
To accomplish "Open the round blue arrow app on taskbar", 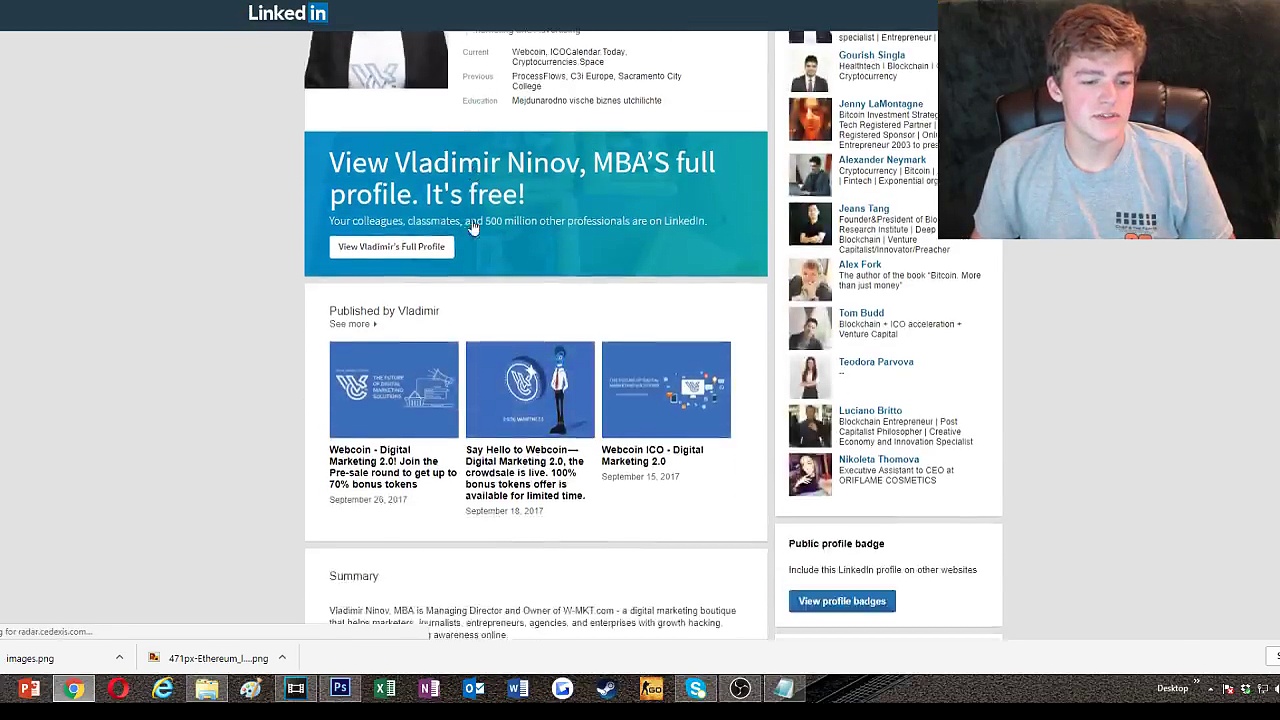I will [x=562, y=688].
